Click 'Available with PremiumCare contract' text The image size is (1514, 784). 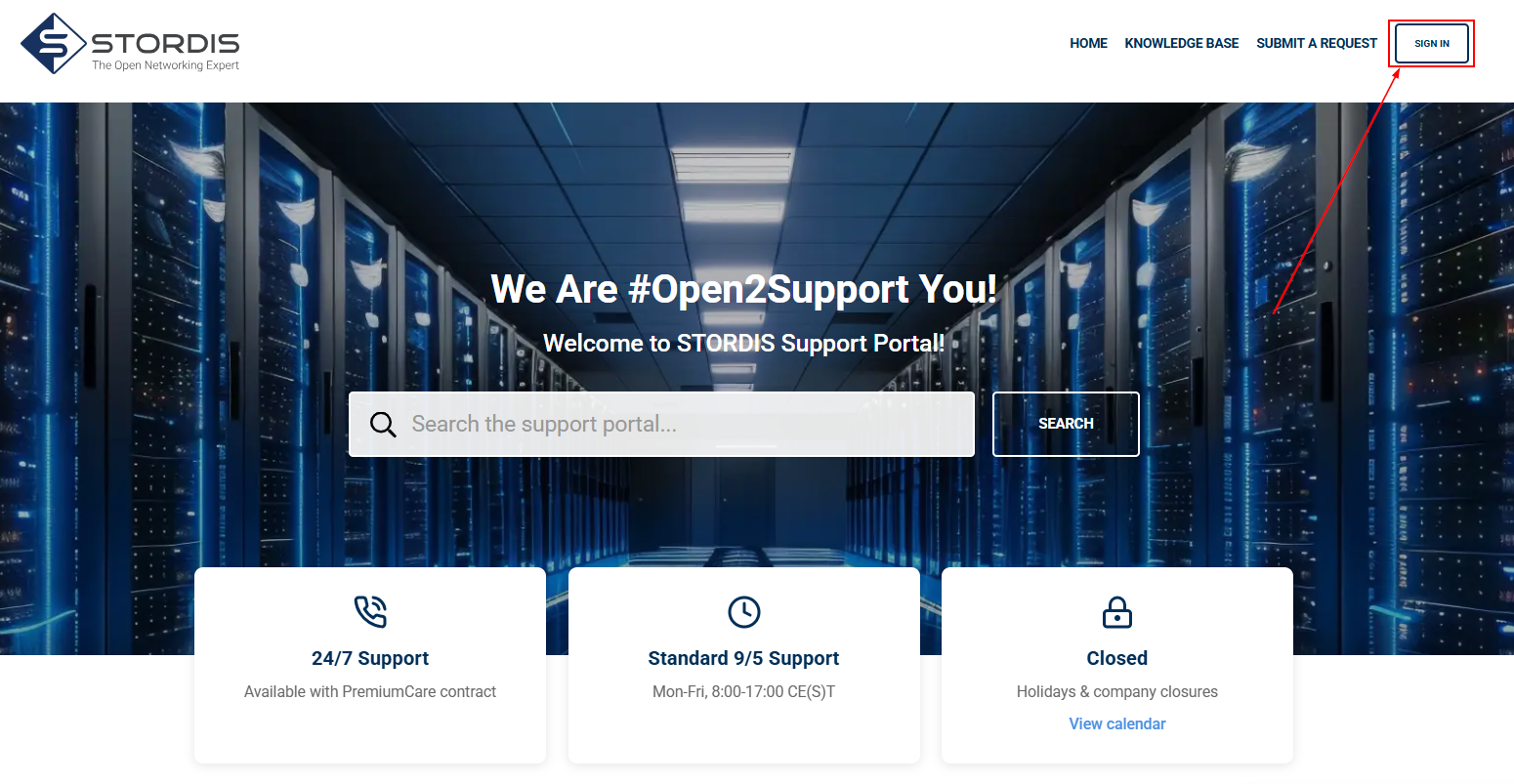370,692
